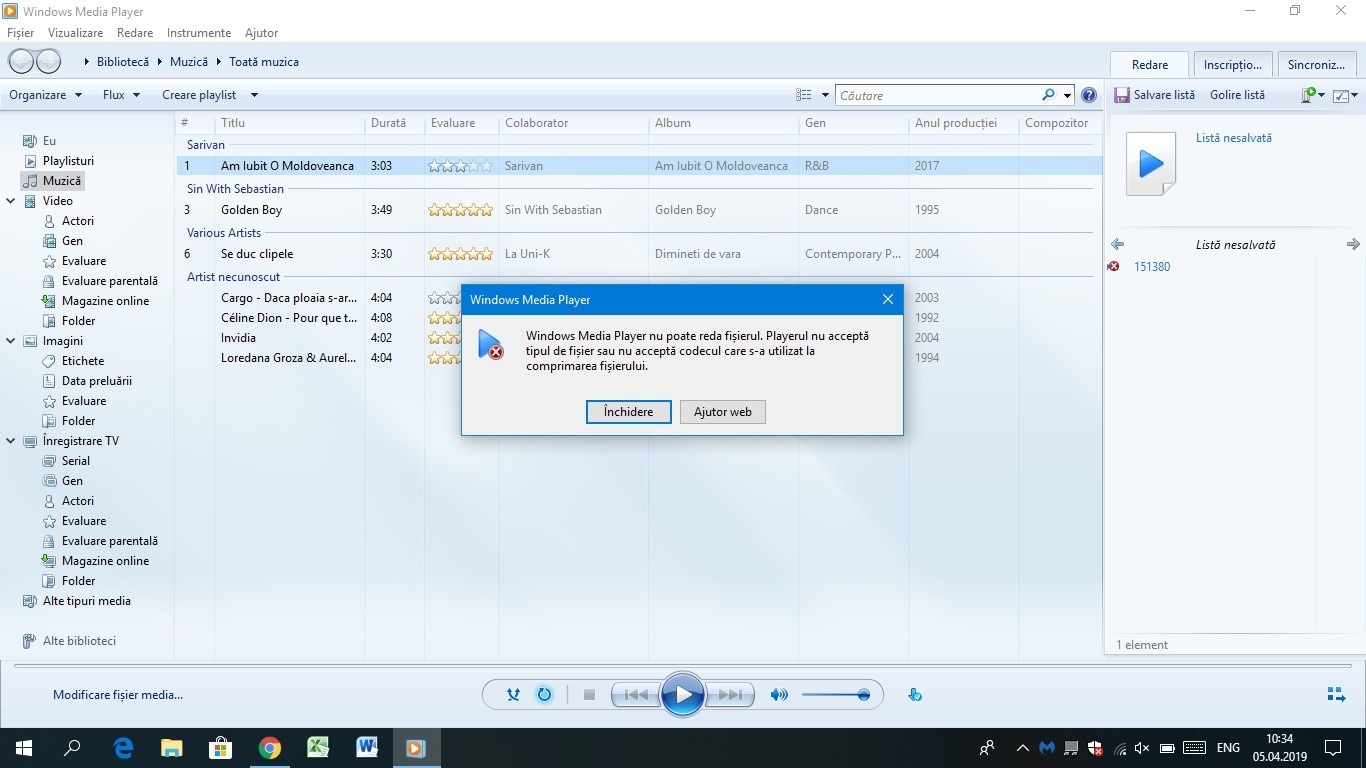Image resolution: width=1366 pixels, height=768 pixels.
Task: Click the view options list icon
Action: pyautogui.click(x=803, y=95)
